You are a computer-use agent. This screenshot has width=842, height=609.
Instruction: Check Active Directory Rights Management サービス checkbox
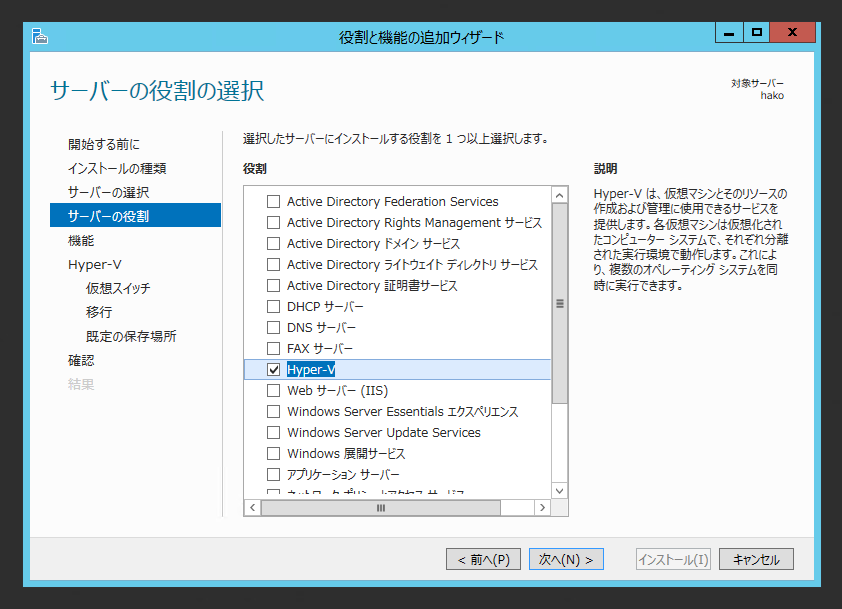pyautogui.click(x=273, y=222)
